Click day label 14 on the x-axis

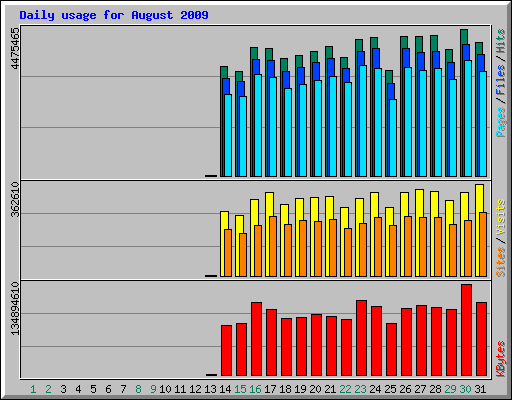(225, 389)
